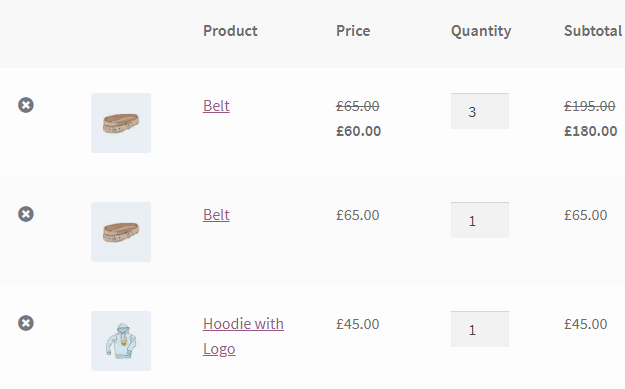The height and width of the screenshot is (389, 625).
Task: Select the quantity field showing 3
Action: 480,111
